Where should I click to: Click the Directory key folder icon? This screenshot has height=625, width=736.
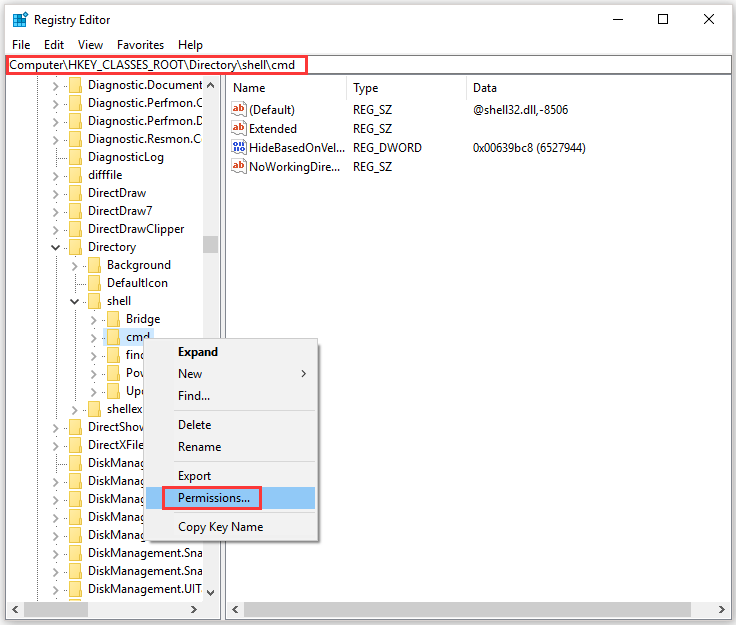76,247
